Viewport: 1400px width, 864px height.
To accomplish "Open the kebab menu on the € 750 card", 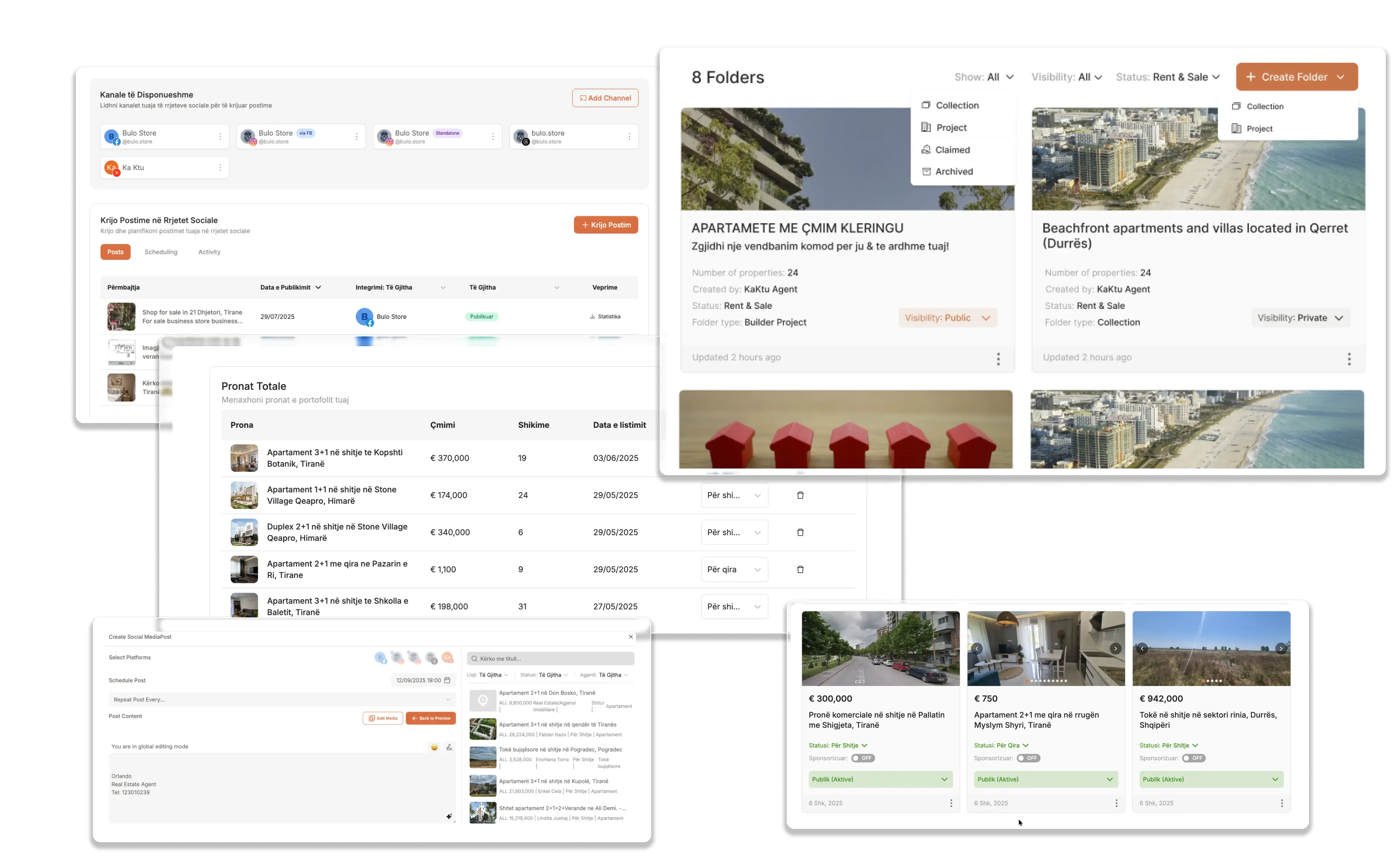I will (1116, 803).
